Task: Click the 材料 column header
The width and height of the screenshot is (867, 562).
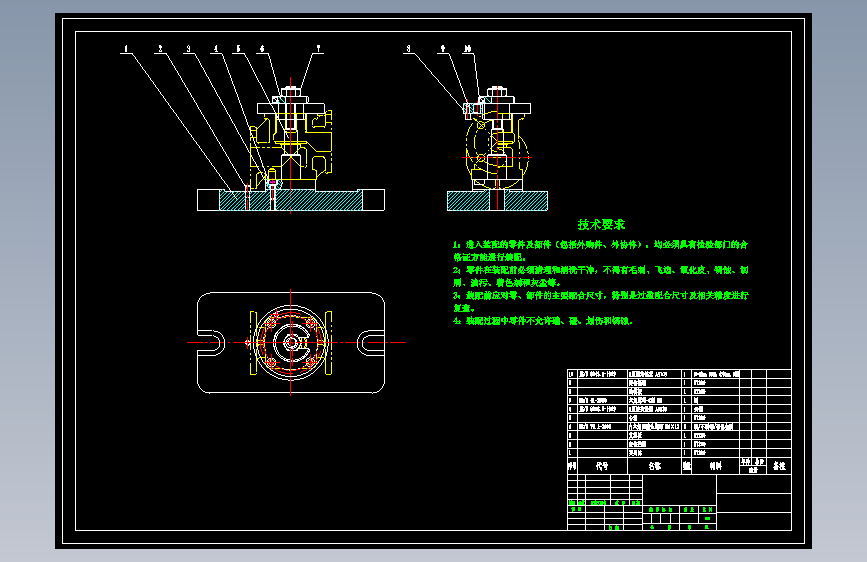Action: [715, 466]
